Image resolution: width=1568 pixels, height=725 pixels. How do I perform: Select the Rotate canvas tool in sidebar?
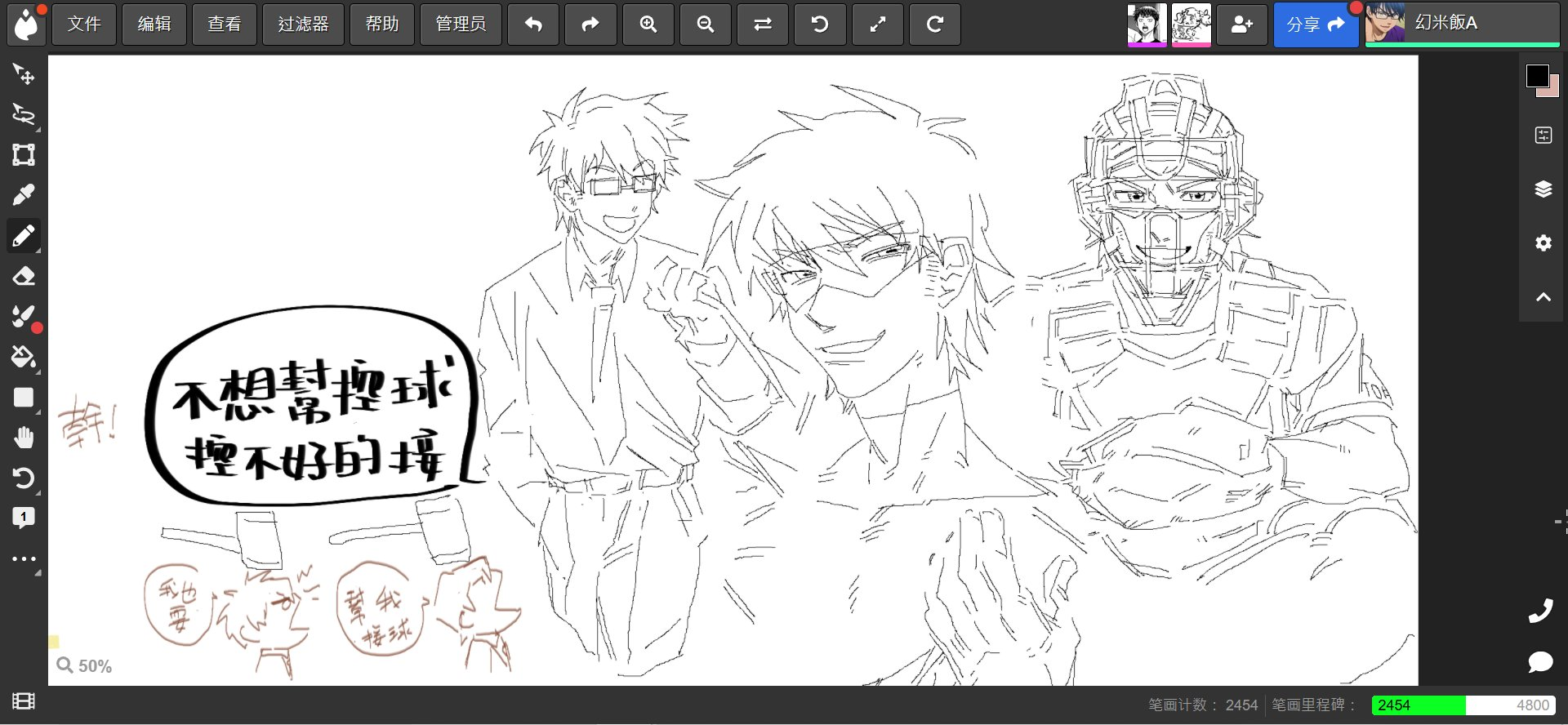click(24, 478)
